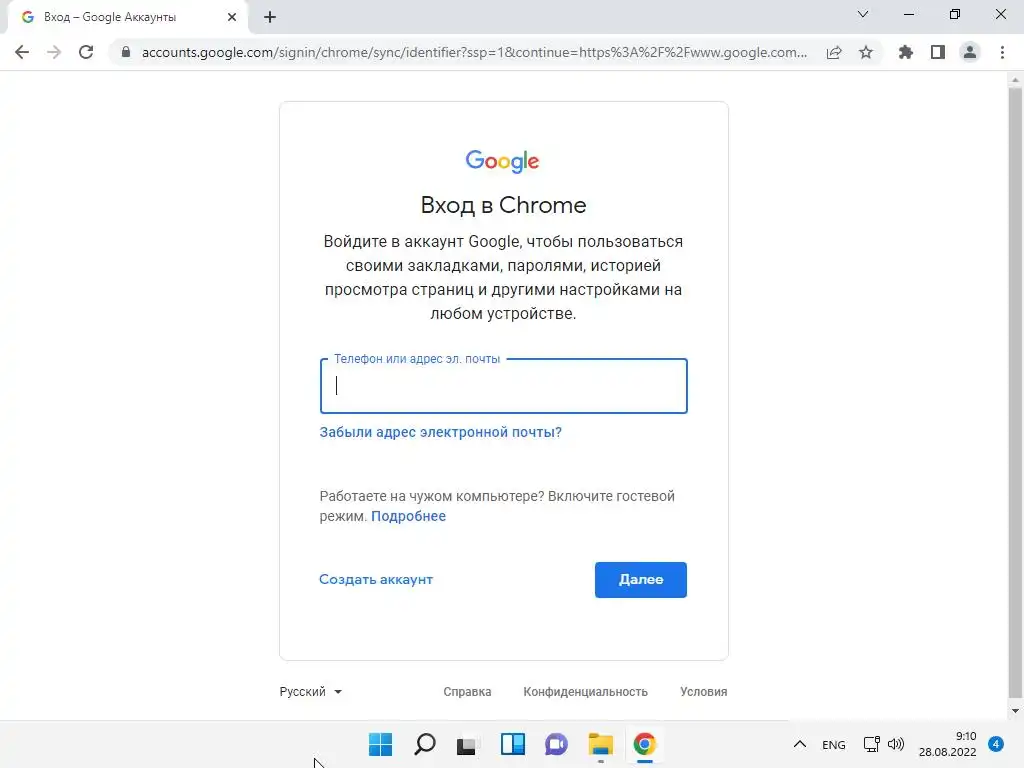Bookmark this page with the star icon

point(866,52)
